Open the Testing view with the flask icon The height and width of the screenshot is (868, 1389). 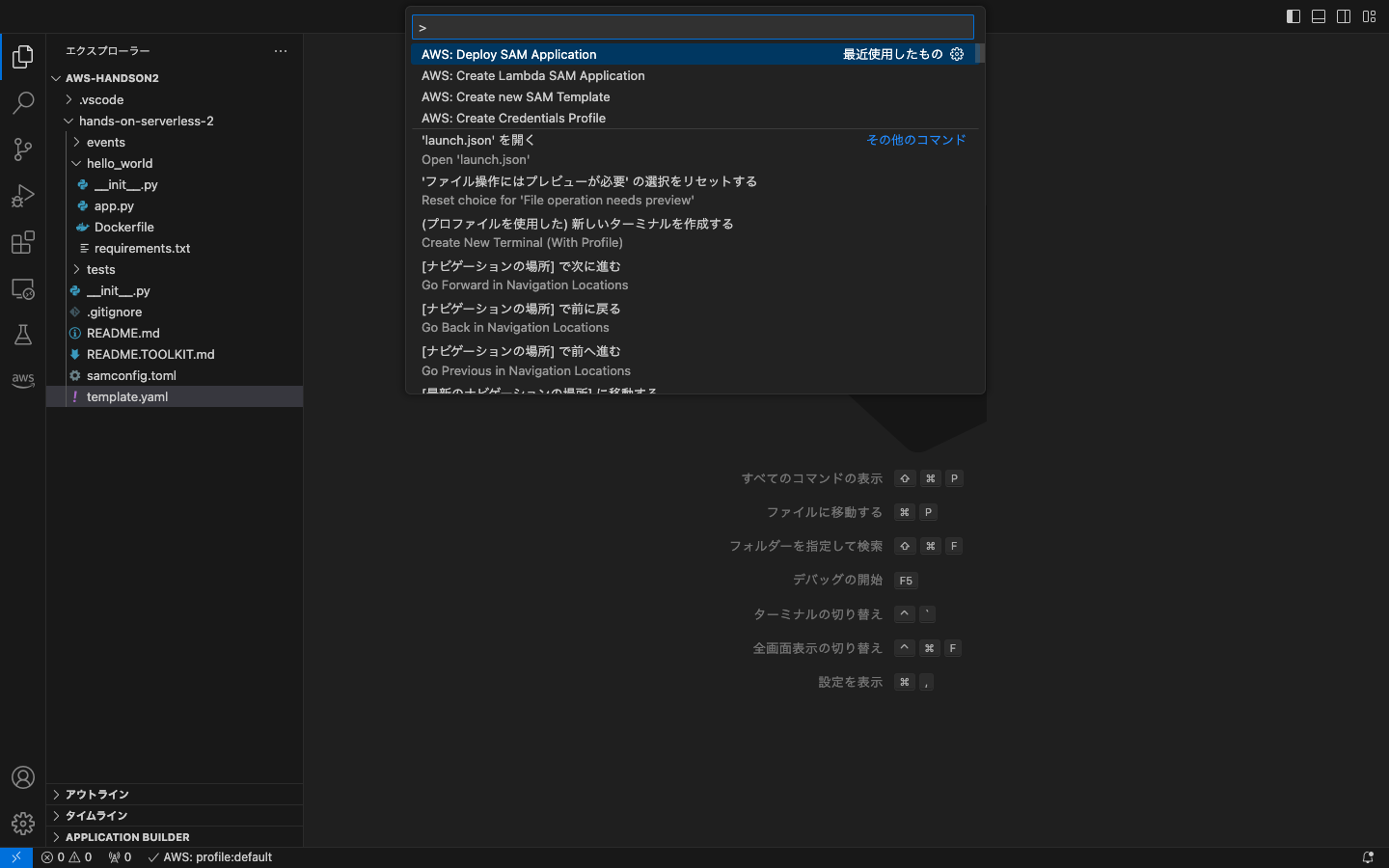click(23, 335)
